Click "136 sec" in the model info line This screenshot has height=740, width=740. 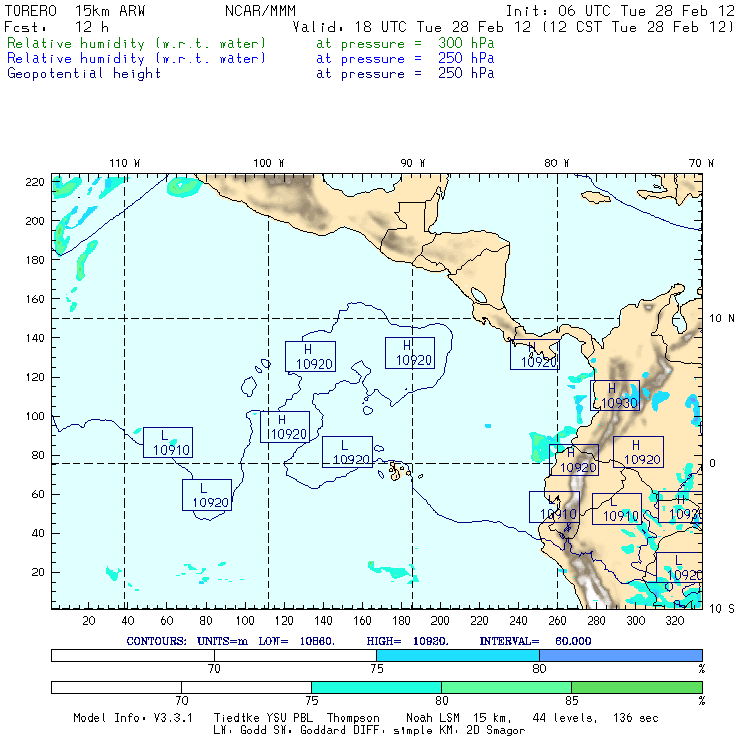[x=636, y=718]
